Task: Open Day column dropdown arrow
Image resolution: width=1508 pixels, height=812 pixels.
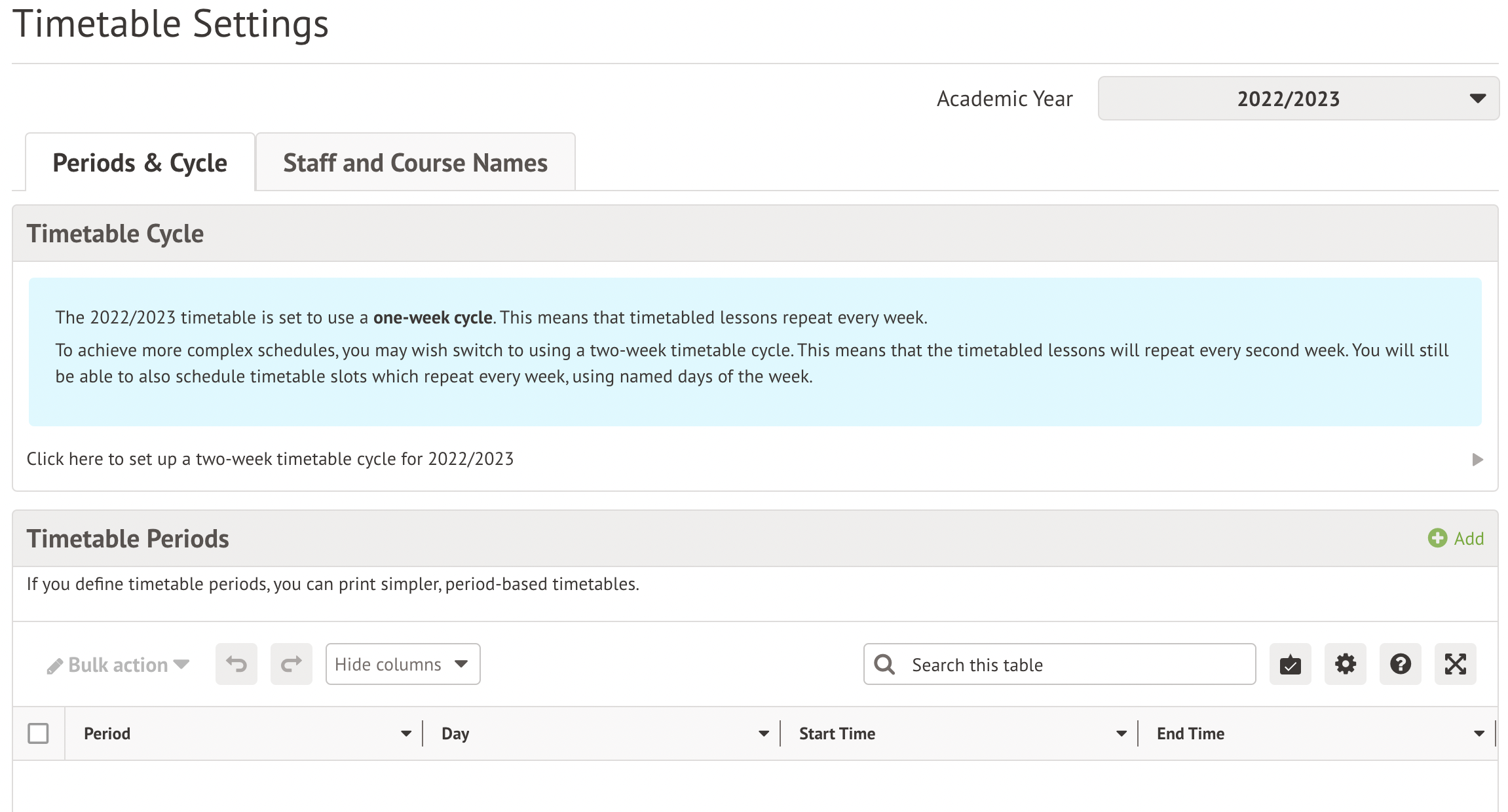Action: point(764,733)
